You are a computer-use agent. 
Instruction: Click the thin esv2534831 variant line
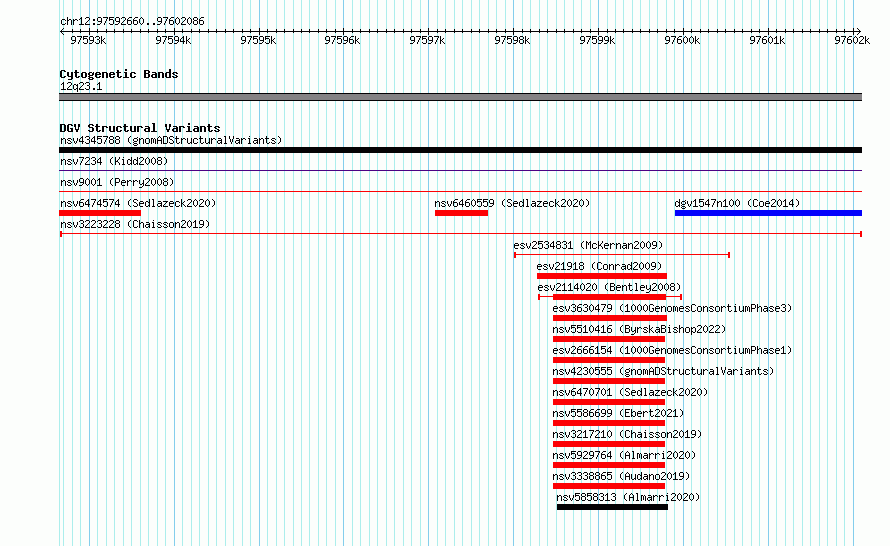622,255
